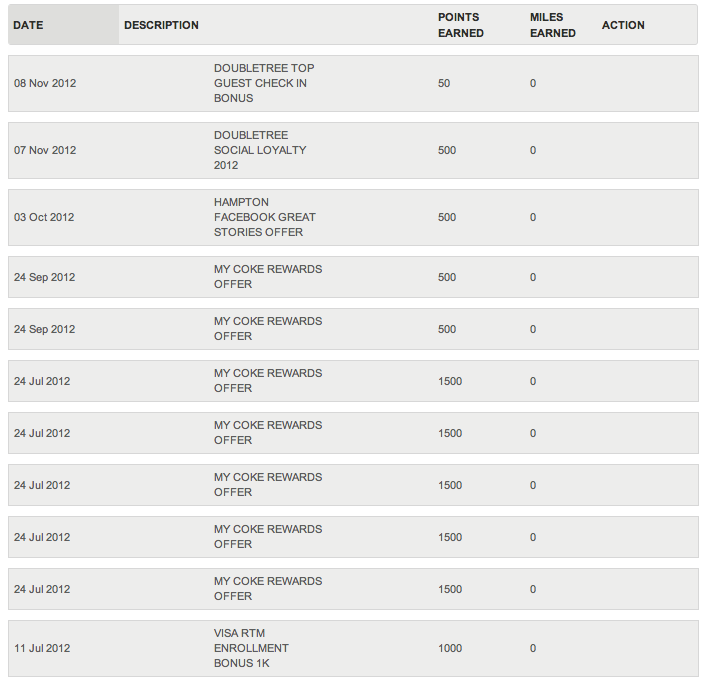Click the miles value in the 08 Nov row

pos(533,83)
